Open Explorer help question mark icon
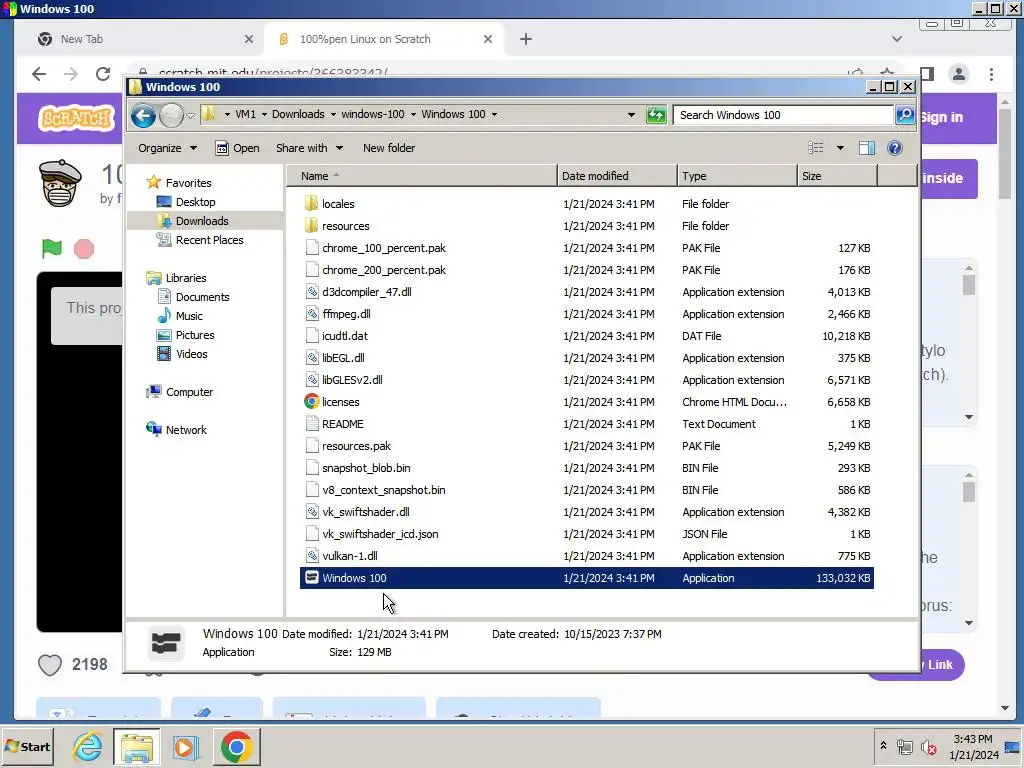 click(895, 148)
